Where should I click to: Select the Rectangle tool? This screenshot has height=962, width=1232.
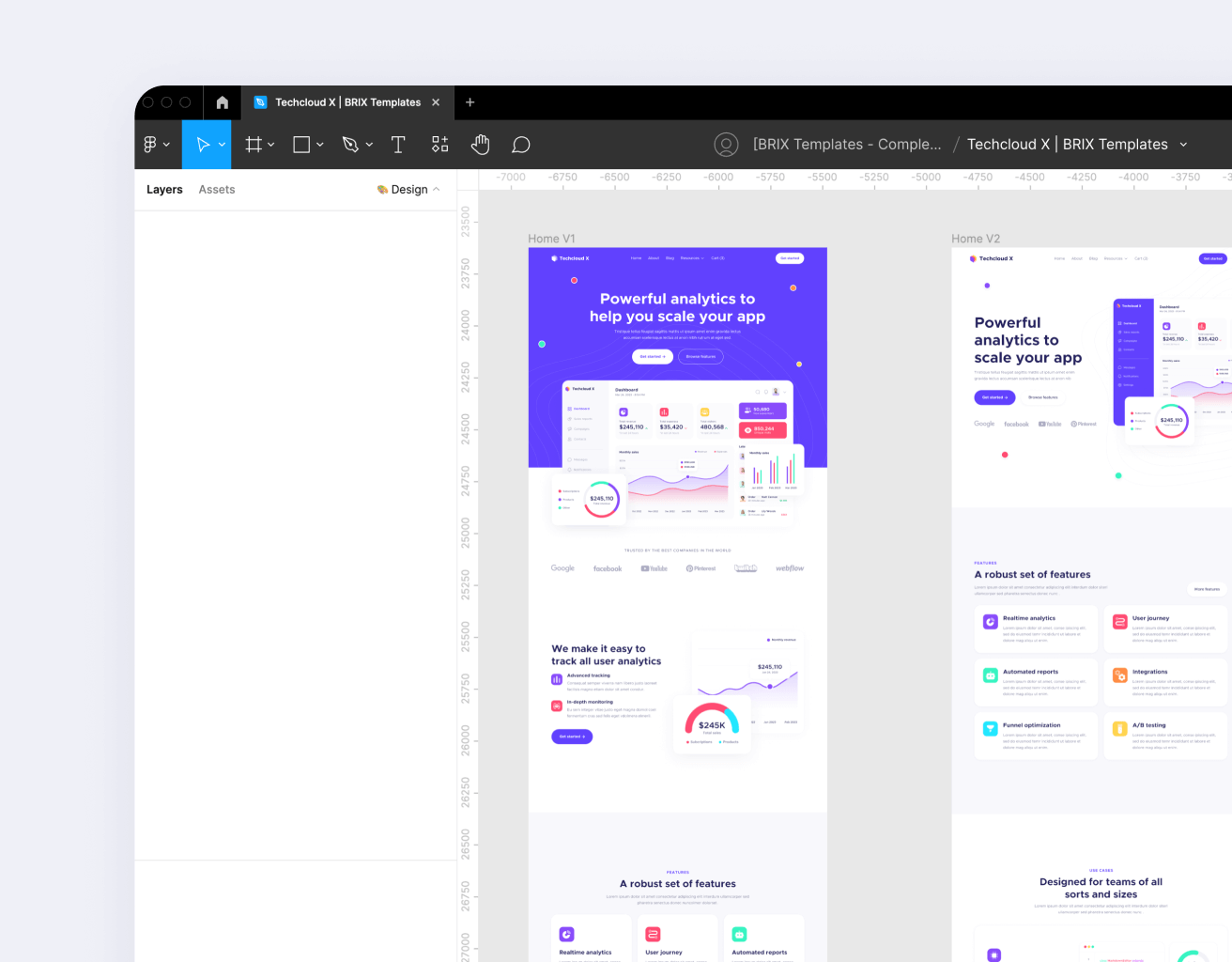(x=301, y=144)
